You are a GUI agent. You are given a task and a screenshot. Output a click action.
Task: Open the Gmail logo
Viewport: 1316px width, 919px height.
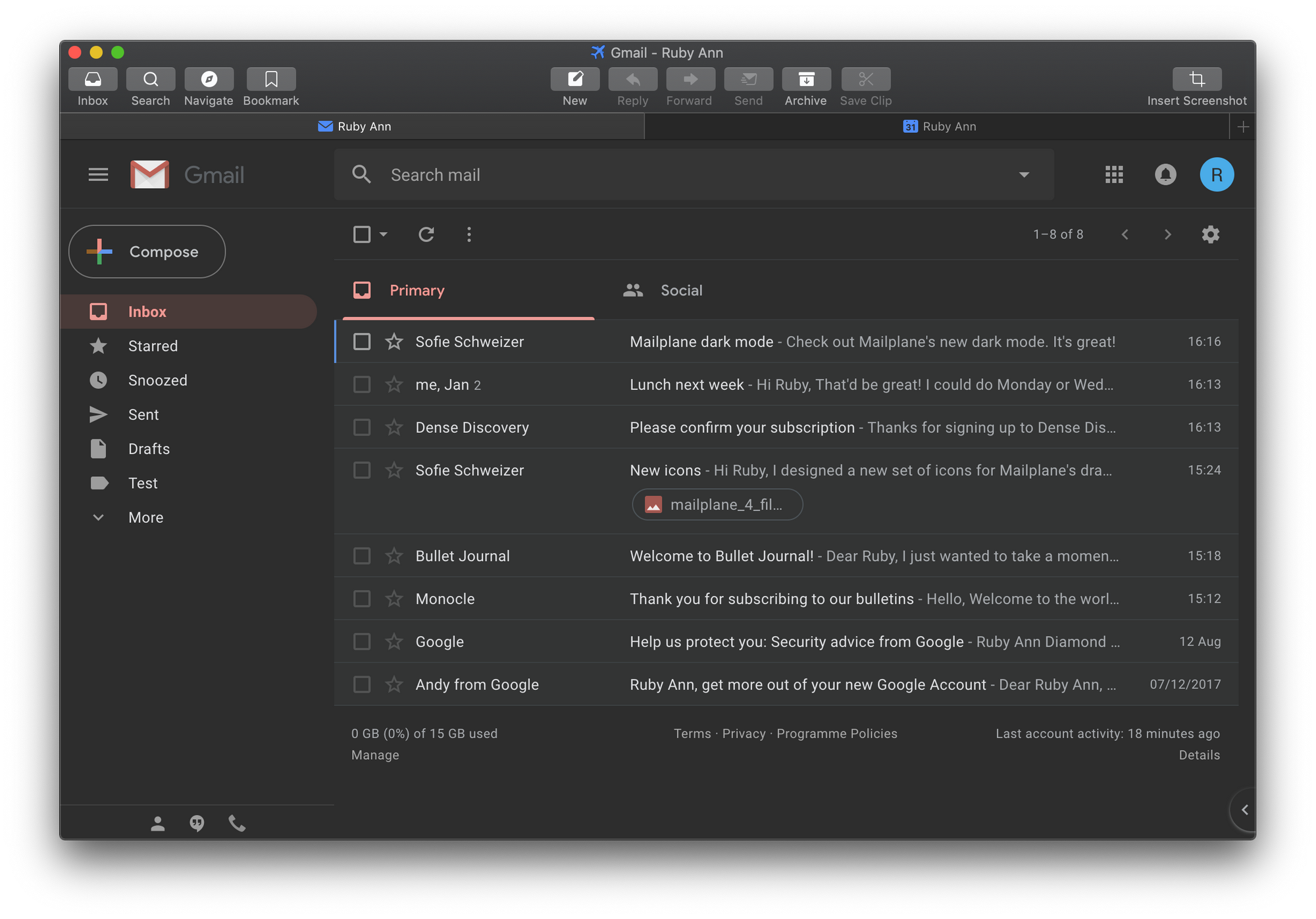[187, 174]
